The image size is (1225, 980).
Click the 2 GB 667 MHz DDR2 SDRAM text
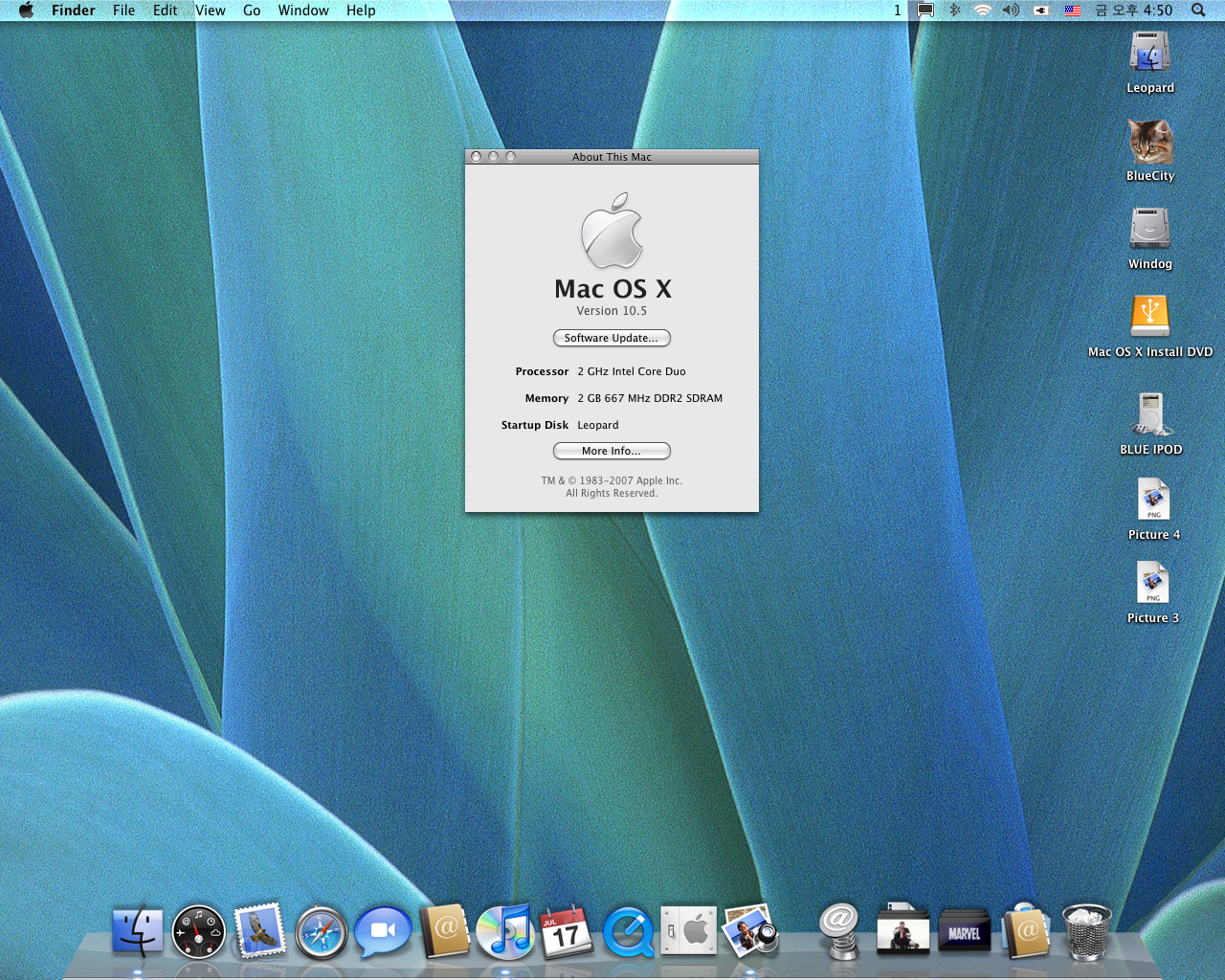(x=650, y=398)
